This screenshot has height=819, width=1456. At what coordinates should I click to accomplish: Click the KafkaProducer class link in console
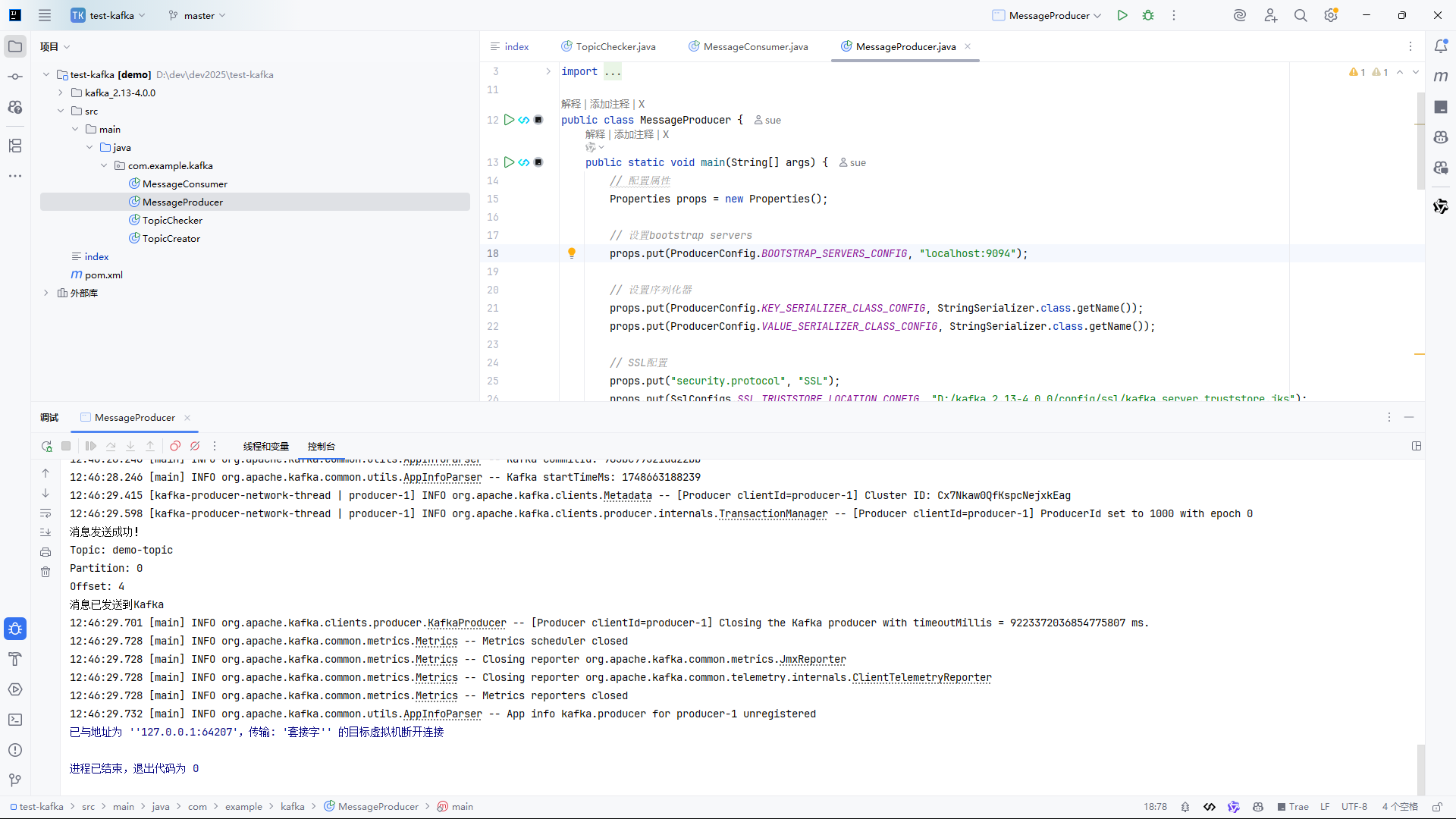coord(467,623)
